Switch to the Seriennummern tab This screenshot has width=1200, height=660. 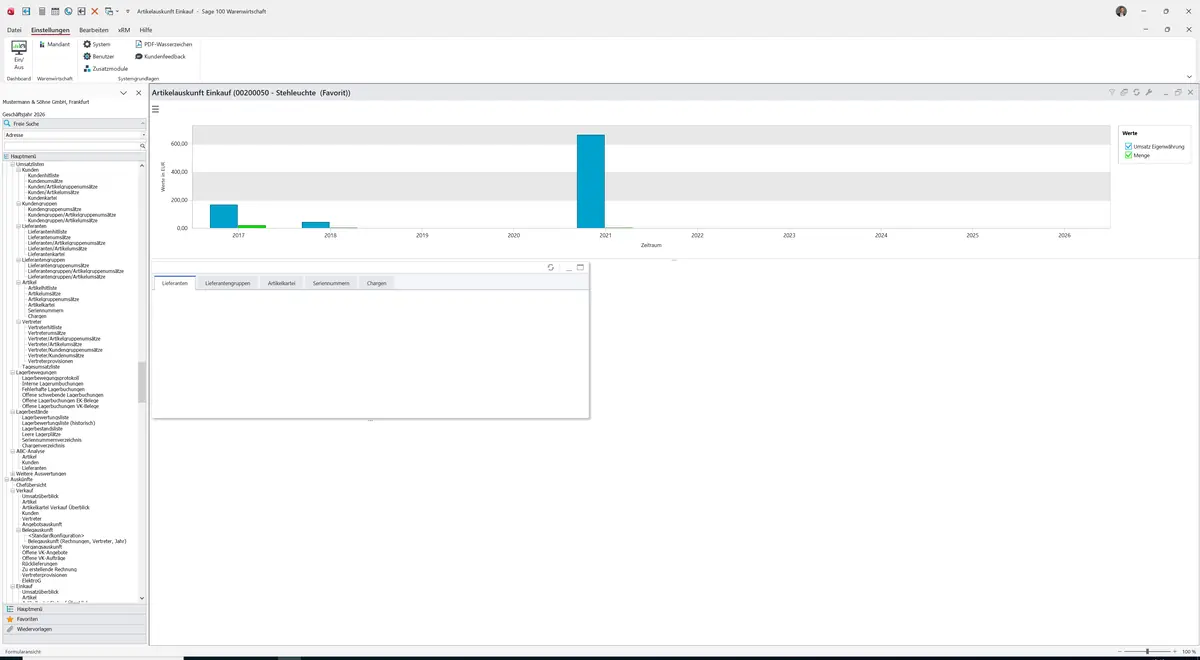coord(331,283)
